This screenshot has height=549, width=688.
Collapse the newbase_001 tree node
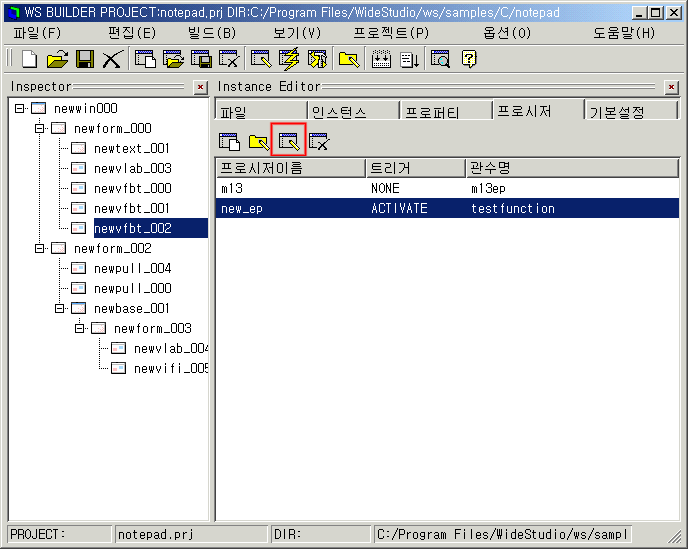(59, 309)
